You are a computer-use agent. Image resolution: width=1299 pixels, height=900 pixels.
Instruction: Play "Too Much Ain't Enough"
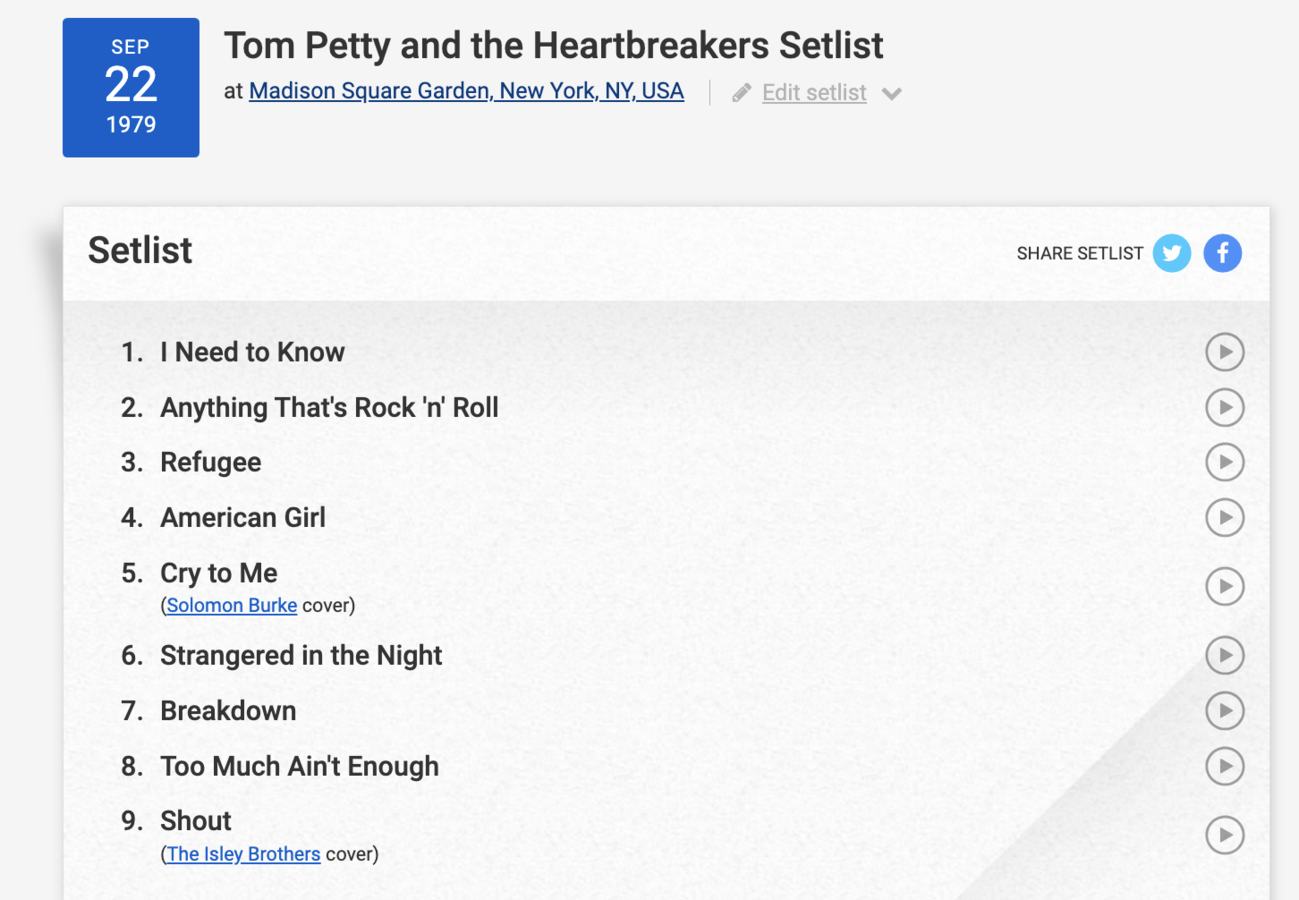(x=1224, y=766)
